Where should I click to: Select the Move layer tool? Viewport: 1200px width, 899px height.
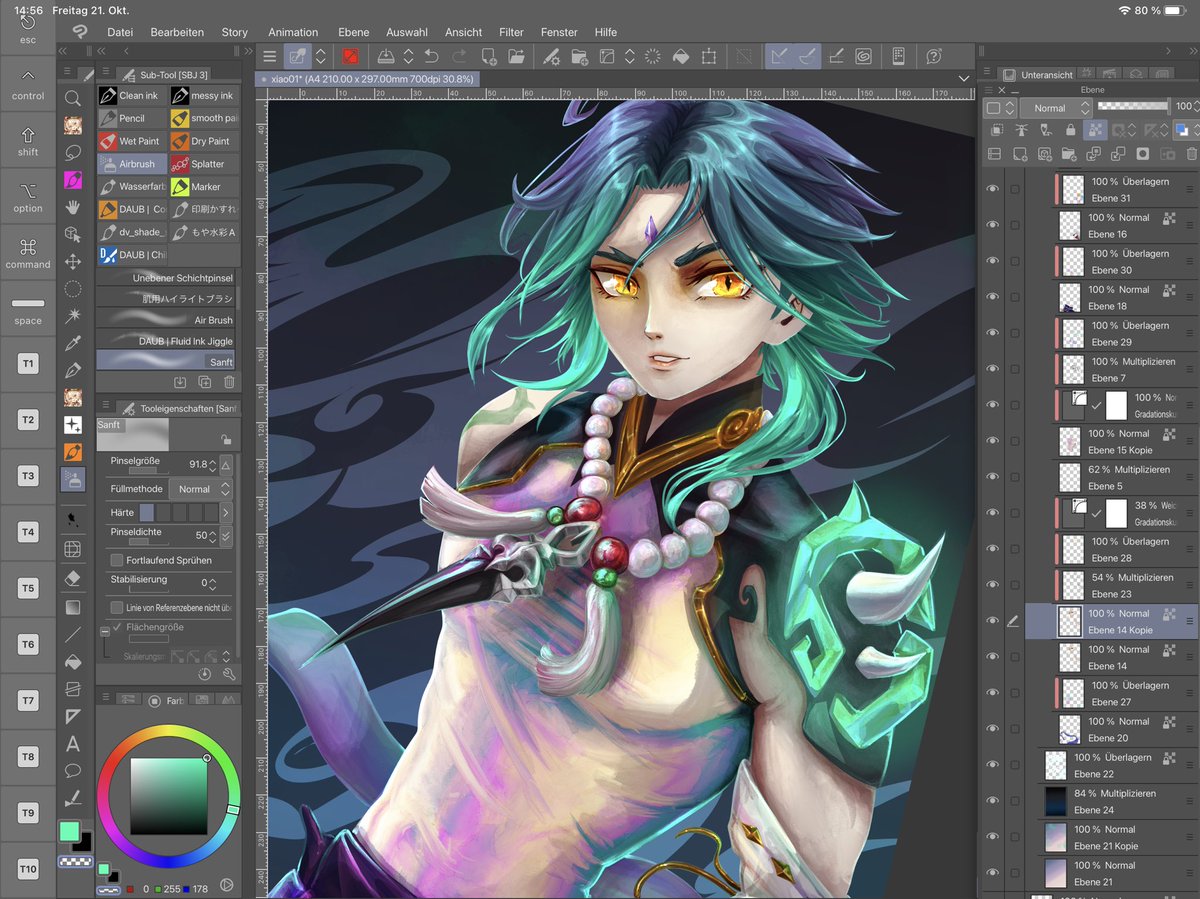(x=73, y=261)
